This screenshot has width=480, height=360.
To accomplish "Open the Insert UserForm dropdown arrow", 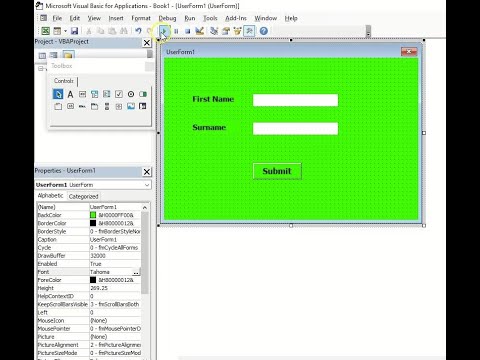I will click(65, 31).
